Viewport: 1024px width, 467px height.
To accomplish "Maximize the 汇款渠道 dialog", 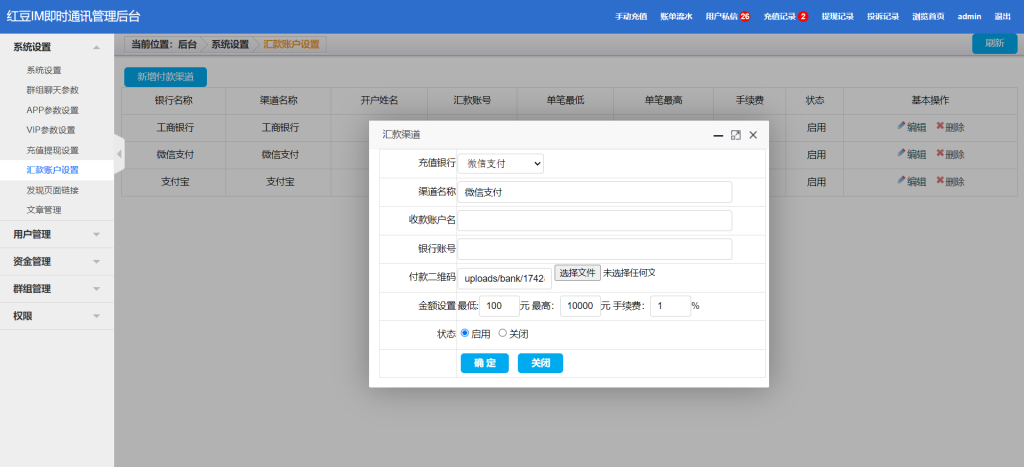I will (x=735, y=135).
